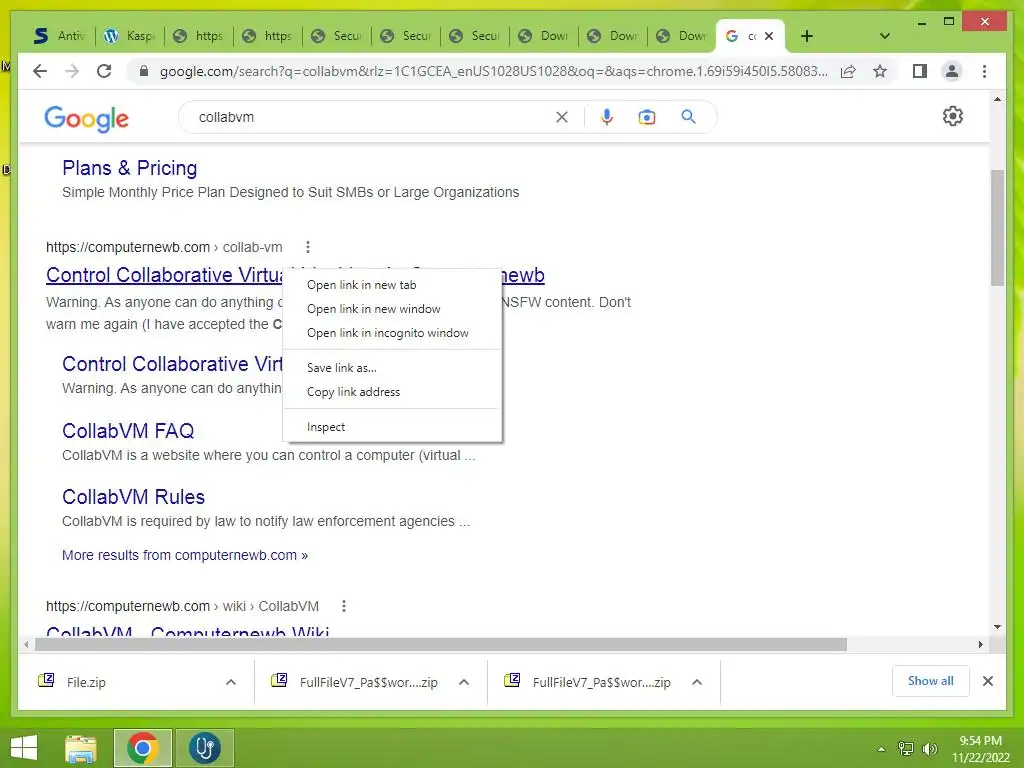Open indented Control Collaborative Virt sublink
Screen dimensions: 1024x768
click(x=172, y=364)
